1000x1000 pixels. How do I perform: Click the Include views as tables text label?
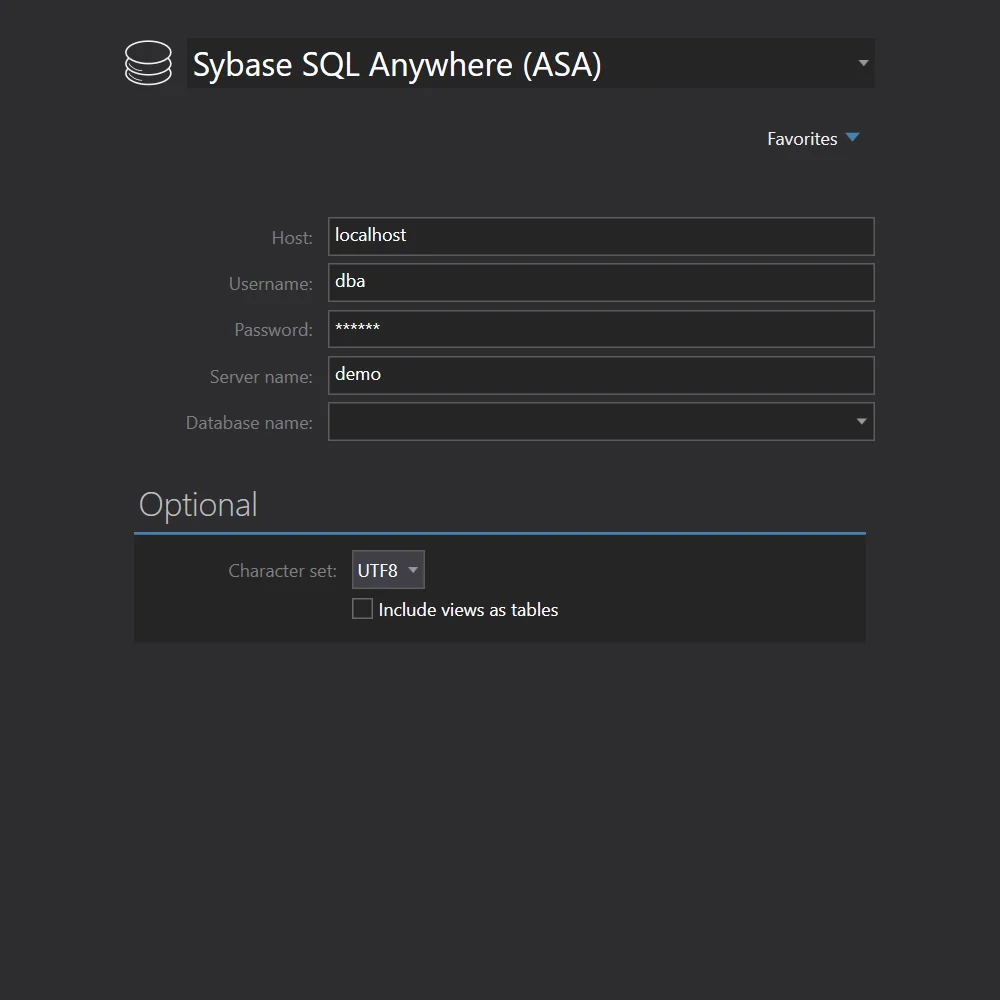point(467,609)
